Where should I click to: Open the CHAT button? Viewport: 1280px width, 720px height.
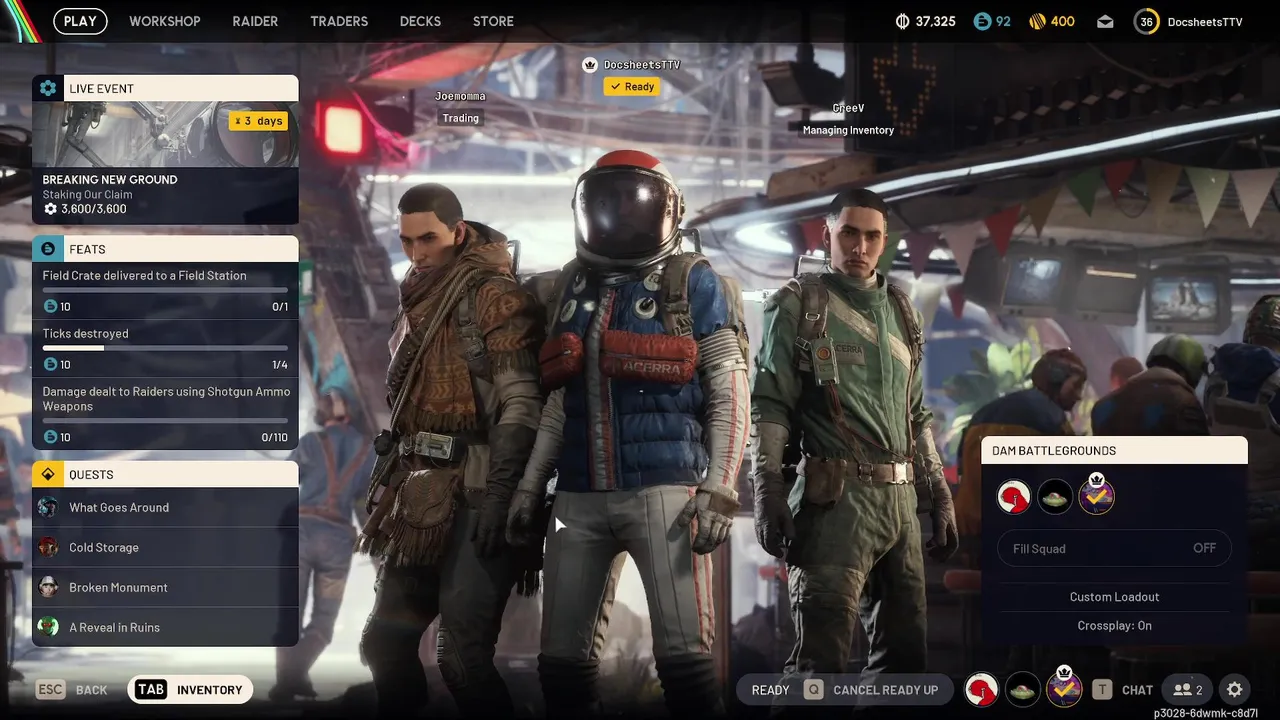tap(1123, 690)
